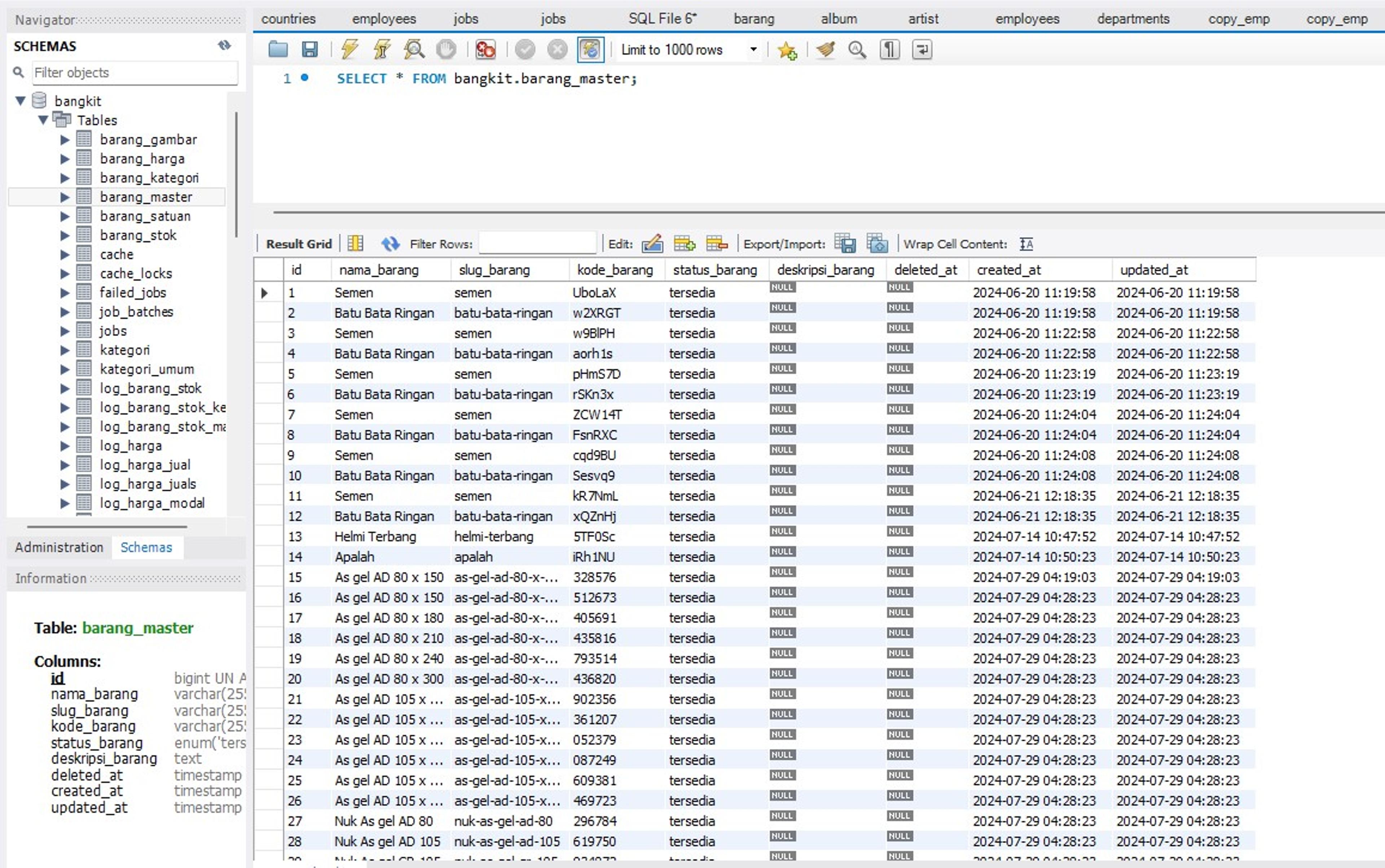The width and height of the screenshot is (1385, 868).
Task: Open a SQL script file icon
Action: pyautogui.click(x=278, y=50)
